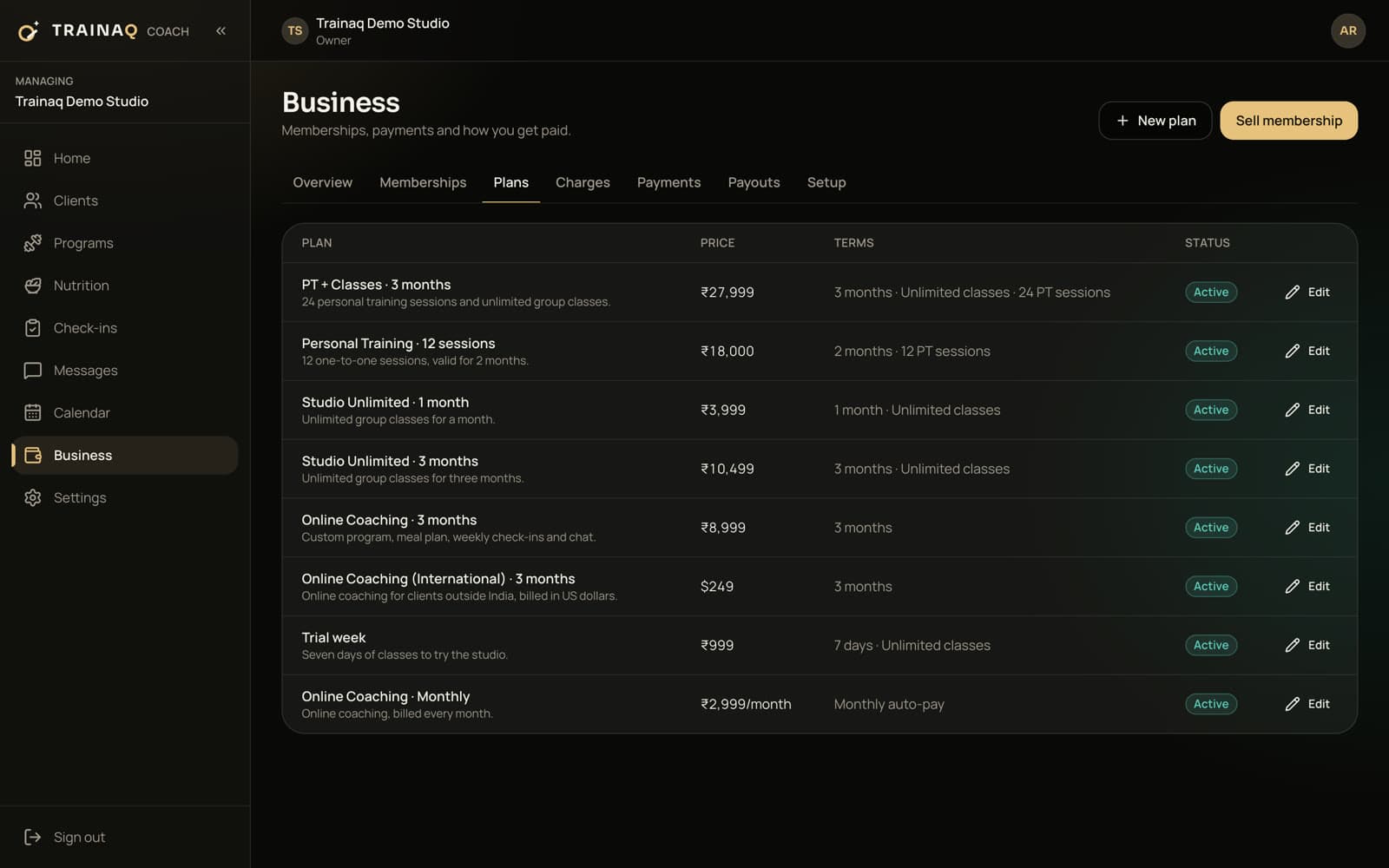Open Nutrition in sidebar
The image size is (1389, 868).
click(x=125, y=286)
